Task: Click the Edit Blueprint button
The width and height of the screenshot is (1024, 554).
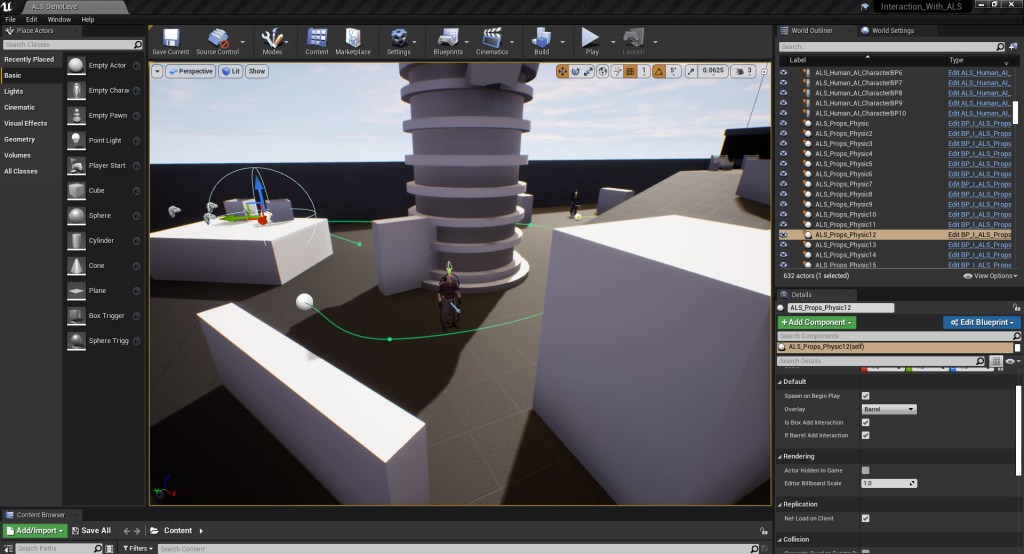Action: (x=981, y=323)
